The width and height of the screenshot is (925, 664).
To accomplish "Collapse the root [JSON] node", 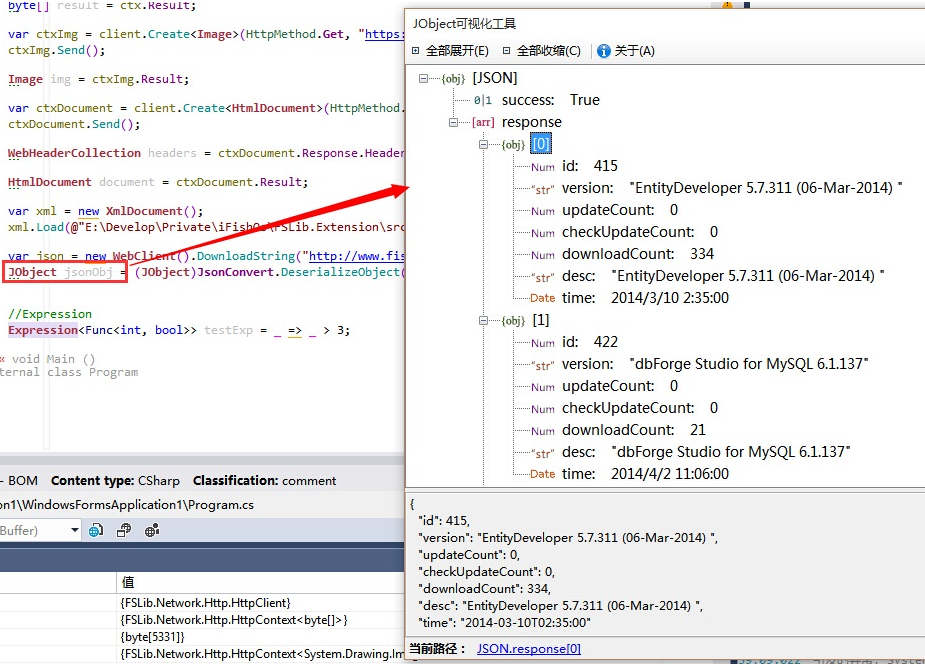I will [423, 78].
